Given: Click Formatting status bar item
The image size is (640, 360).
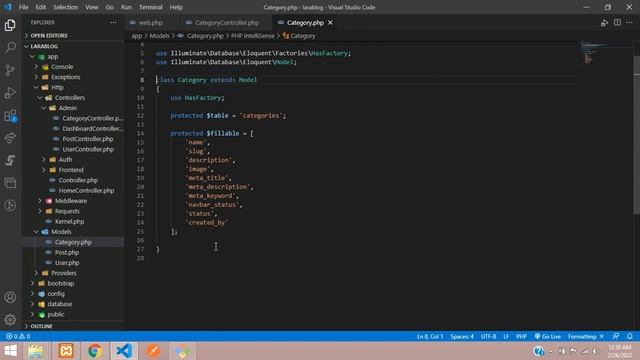Looking at the screenshot, I should 585,336.
